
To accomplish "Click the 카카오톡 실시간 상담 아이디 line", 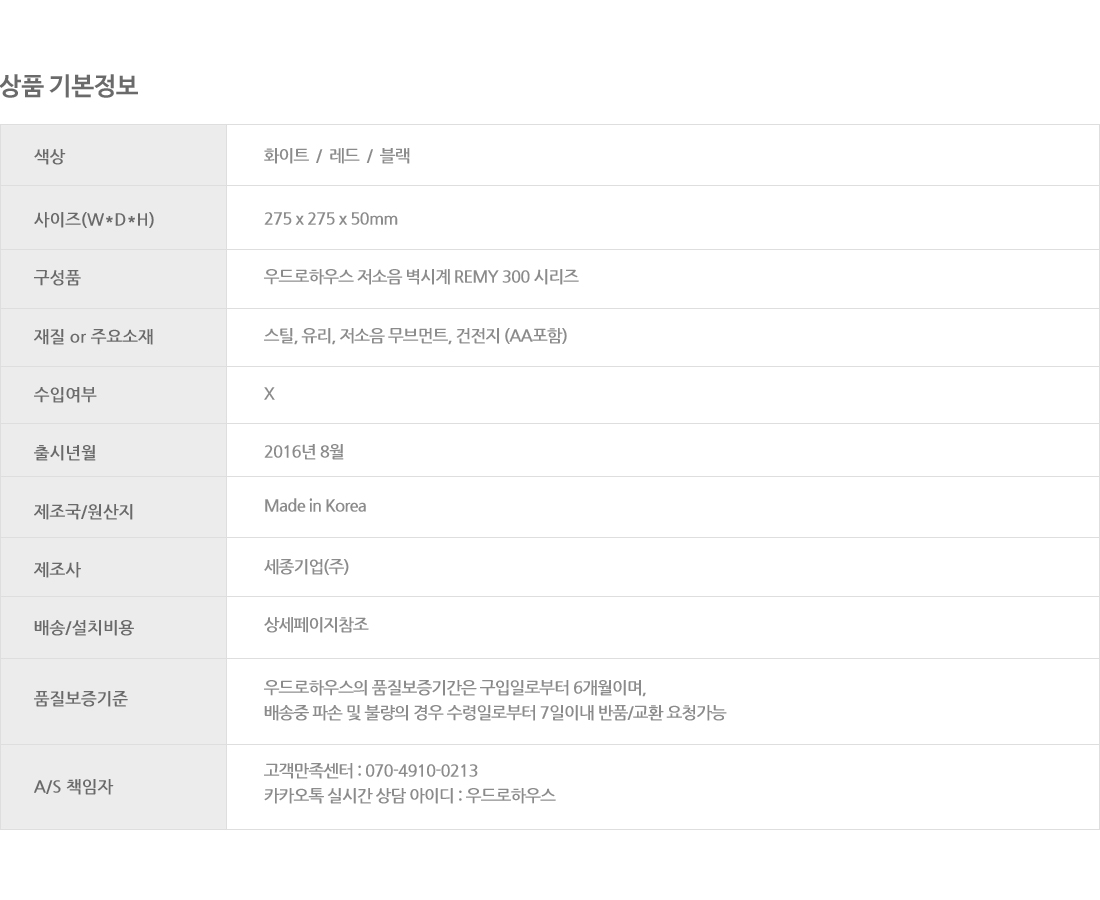I will pyautogui.click(x=410, y=795).
